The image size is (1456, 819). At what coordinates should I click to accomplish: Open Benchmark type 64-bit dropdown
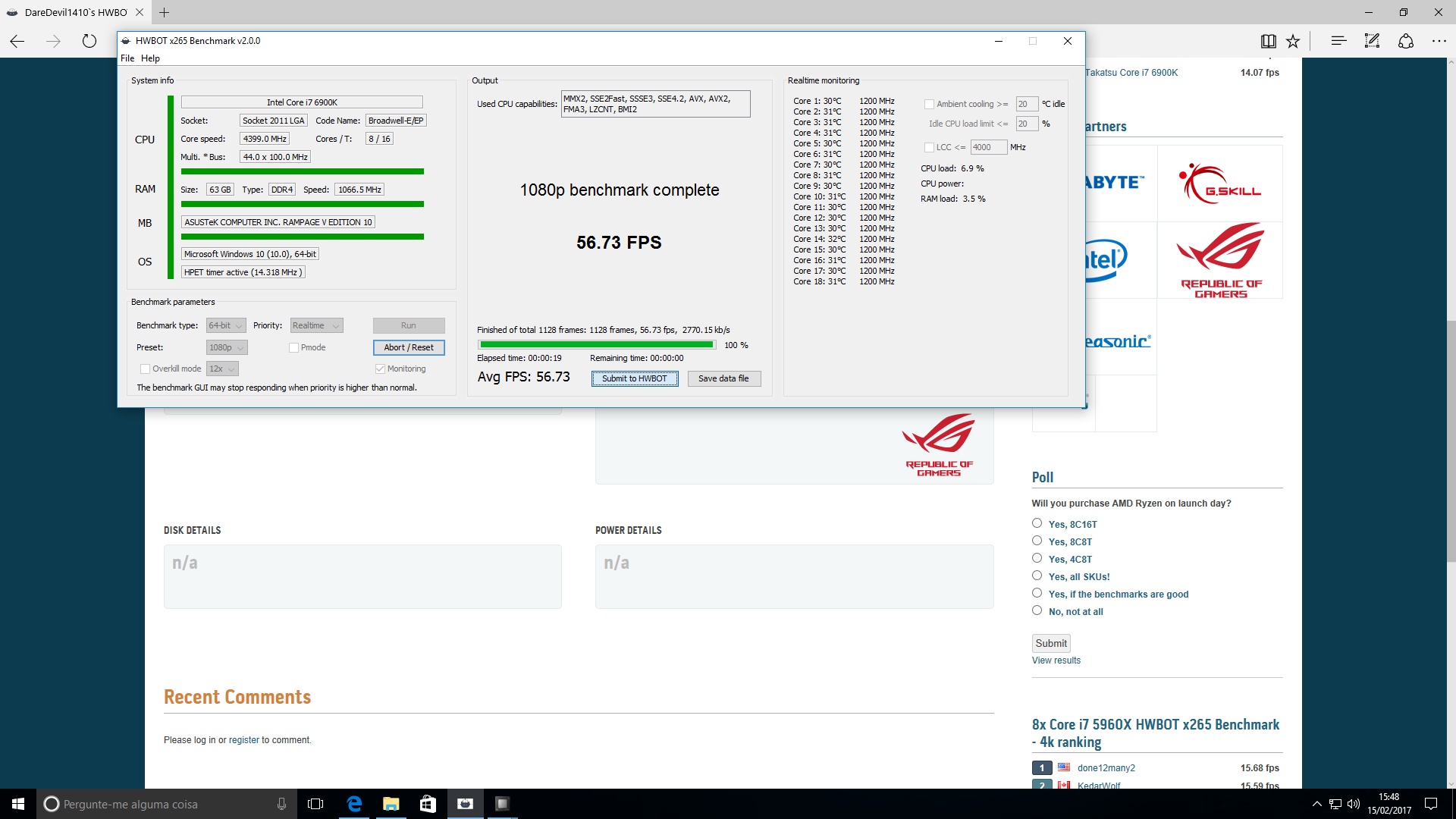click(x=226, y=325)
